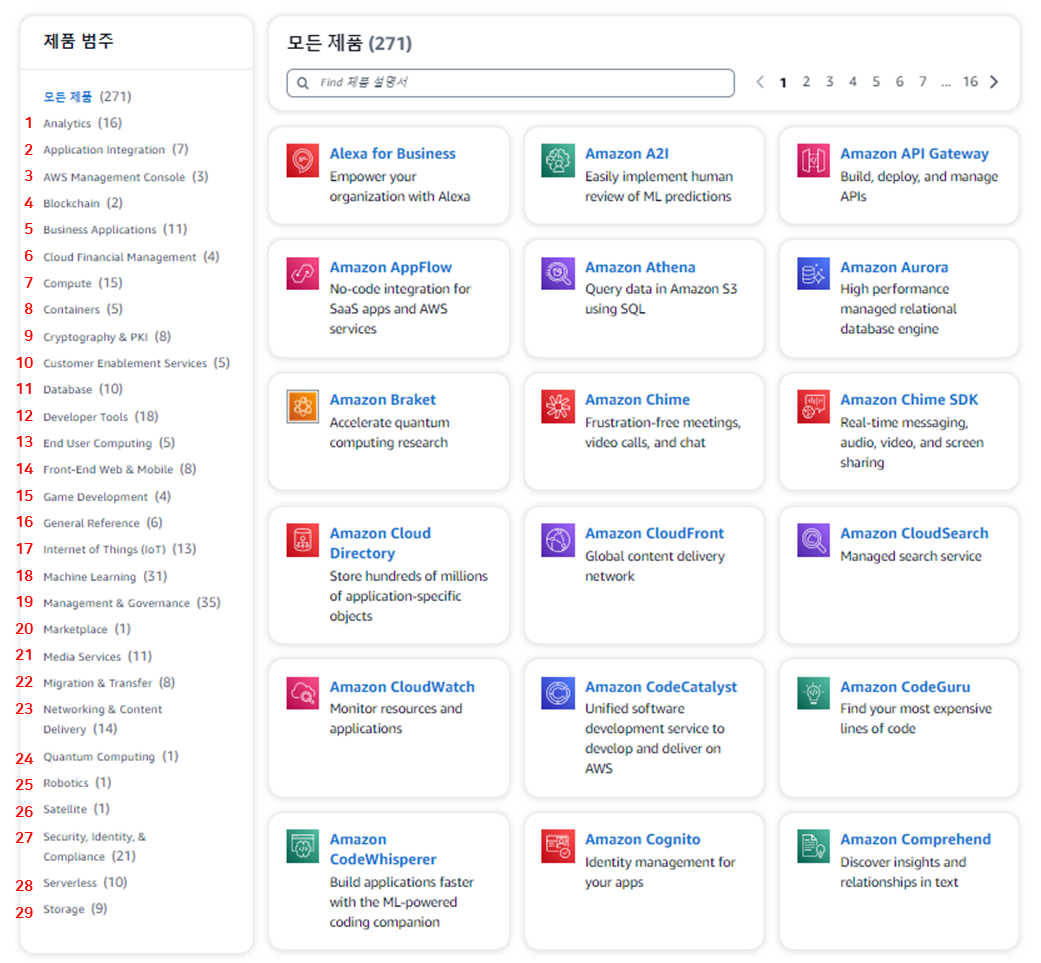Click the Amazon Comprehend icon
The image size is (1041, 963).
813,846
